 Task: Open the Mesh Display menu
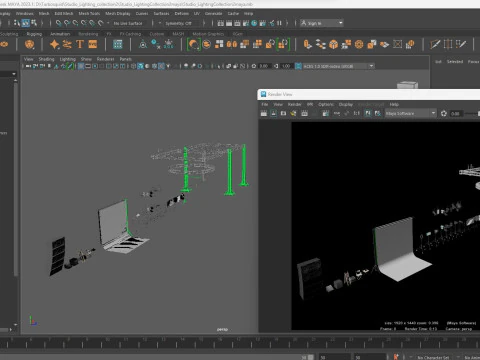118,13
